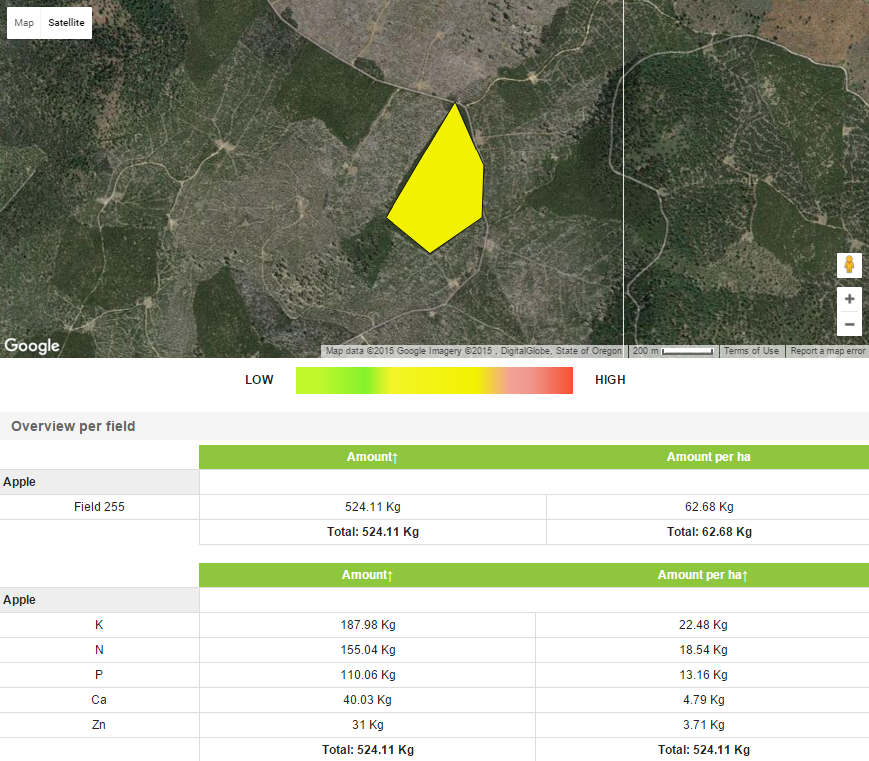Sort first table by Amount column
The image size is (869, 761).
(372, 457)
